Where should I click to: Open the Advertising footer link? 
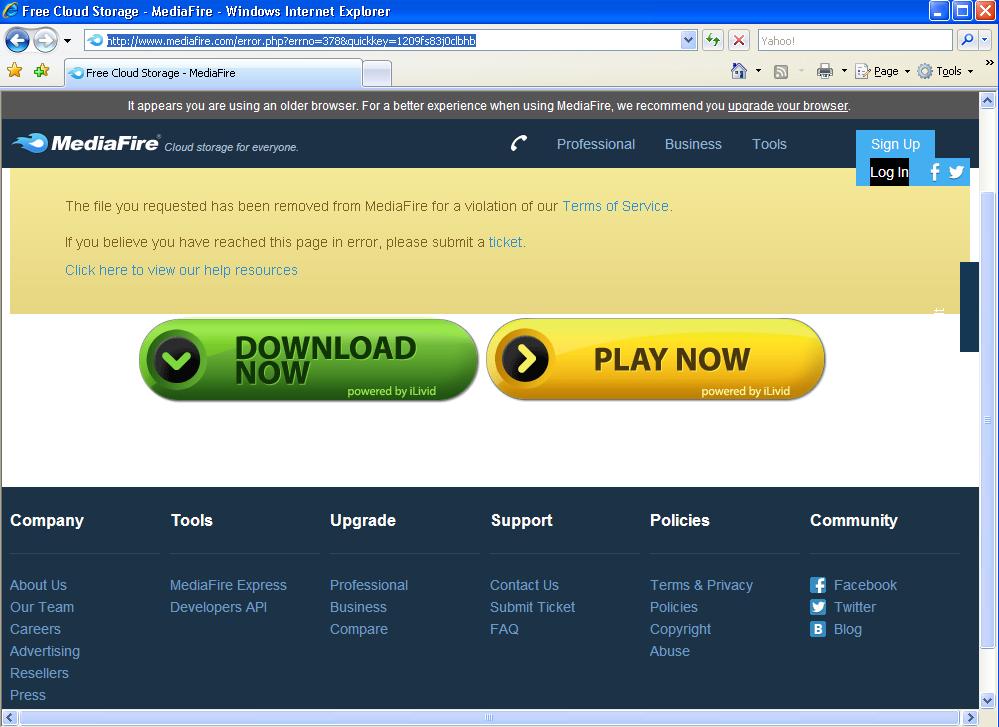click(45, 651)
